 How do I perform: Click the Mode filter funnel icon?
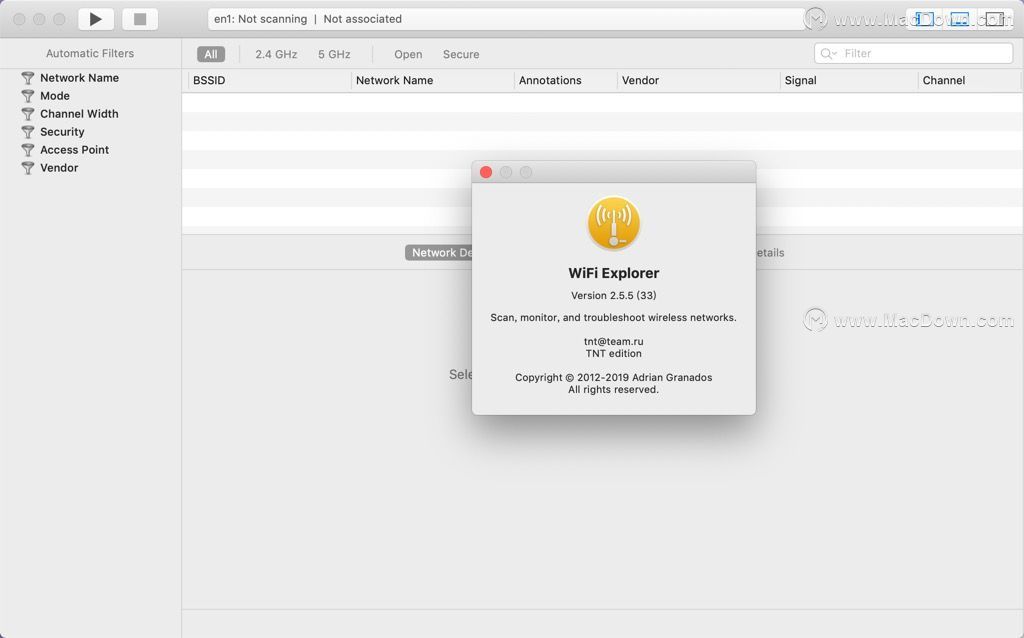27,96
